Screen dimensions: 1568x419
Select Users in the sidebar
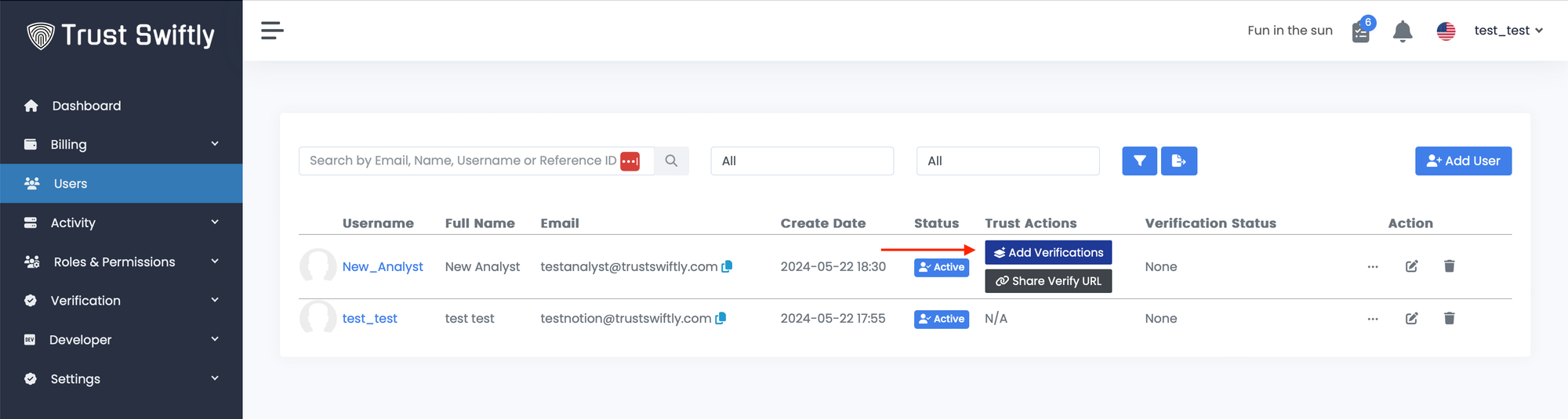point(71,184)
